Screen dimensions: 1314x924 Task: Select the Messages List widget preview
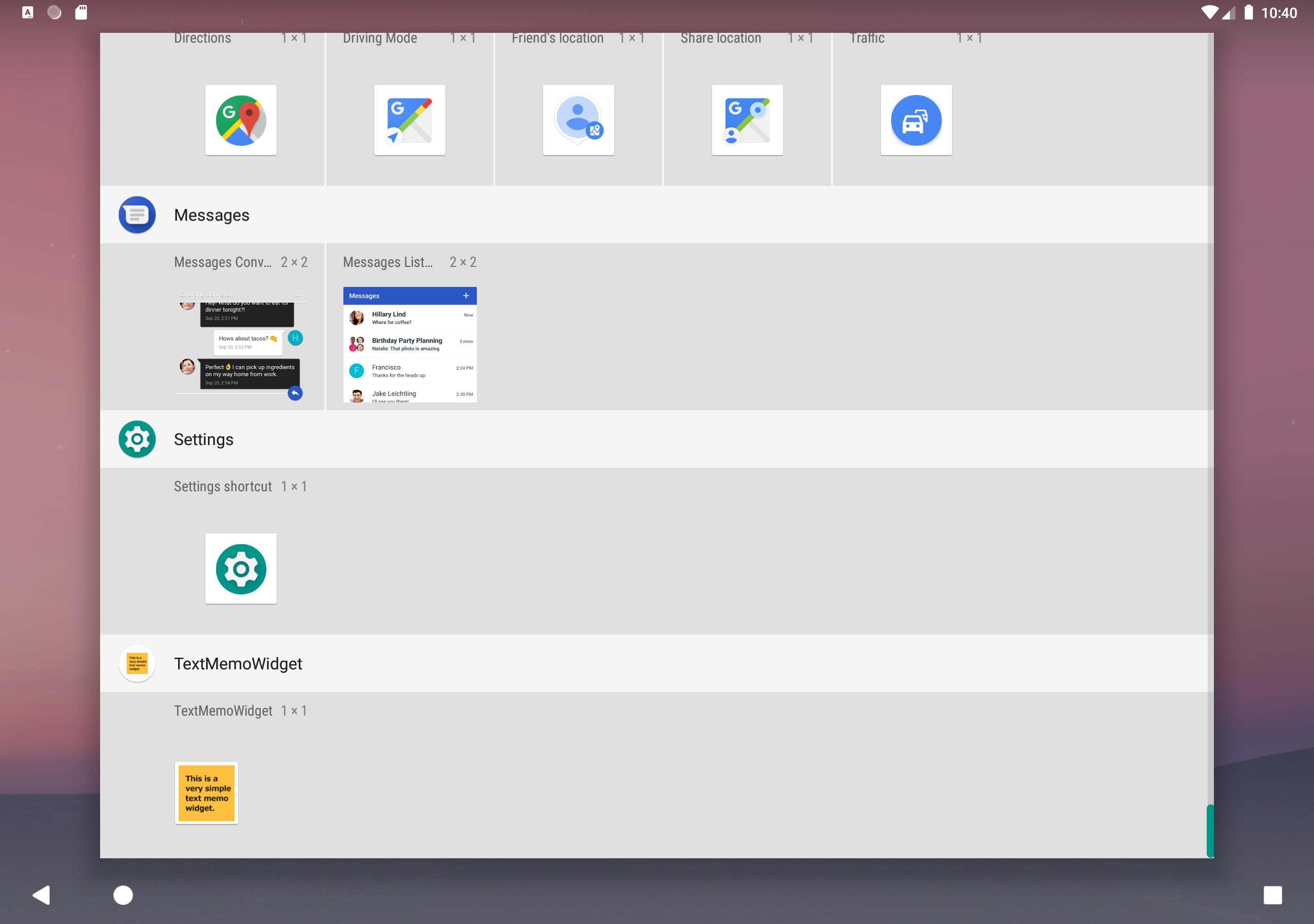coord(410,344)
